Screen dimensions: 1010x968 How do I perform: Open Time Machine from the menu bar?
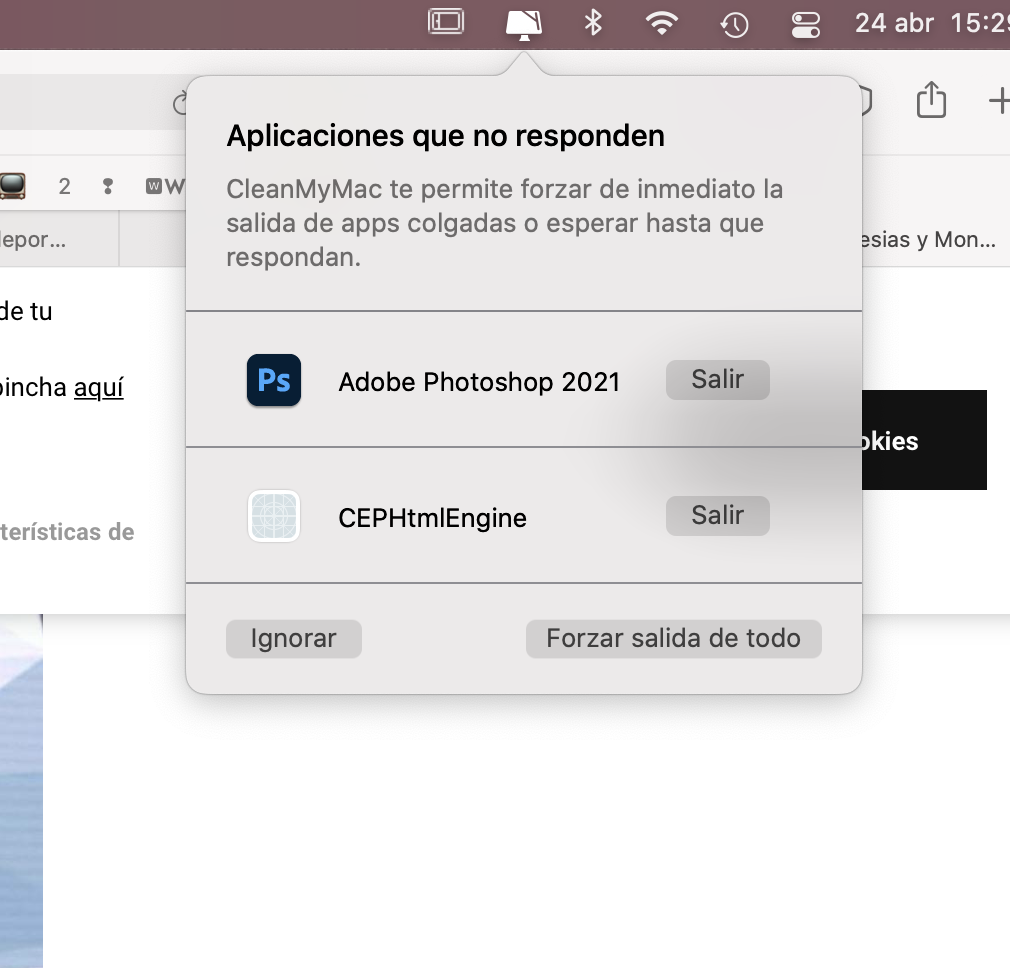click(x=734, y=24)
